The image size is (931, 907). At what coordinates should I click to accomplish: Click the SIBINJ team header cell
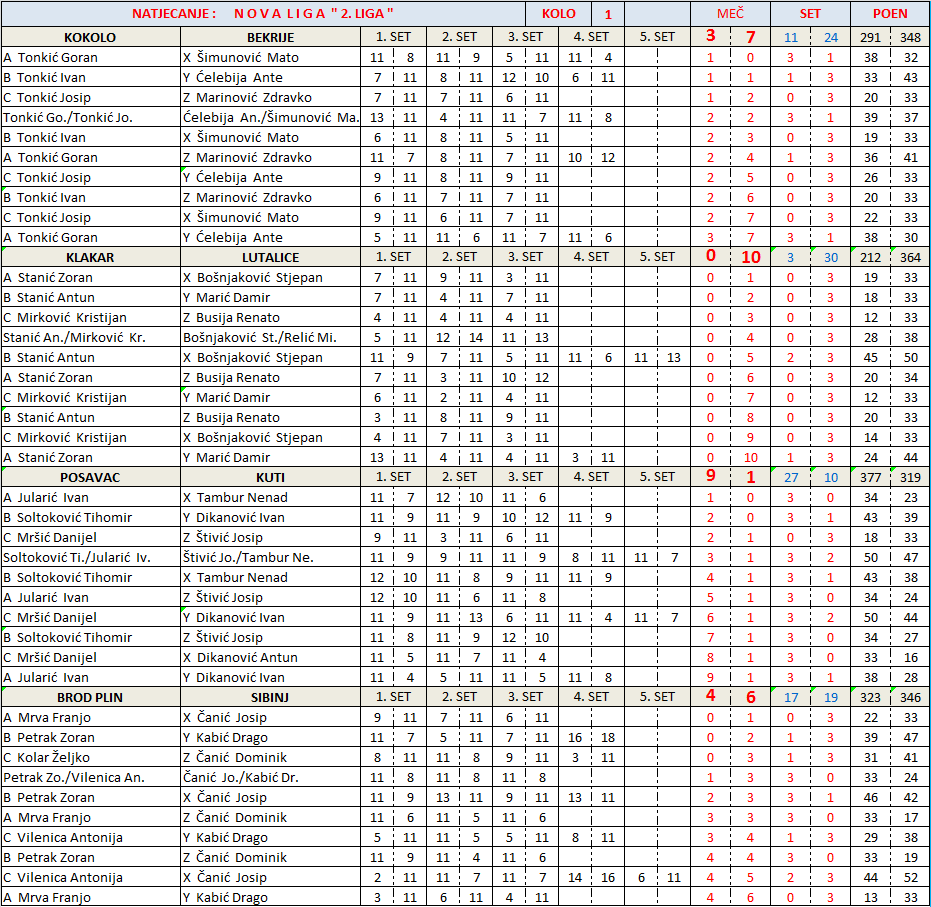coord(270,697)
